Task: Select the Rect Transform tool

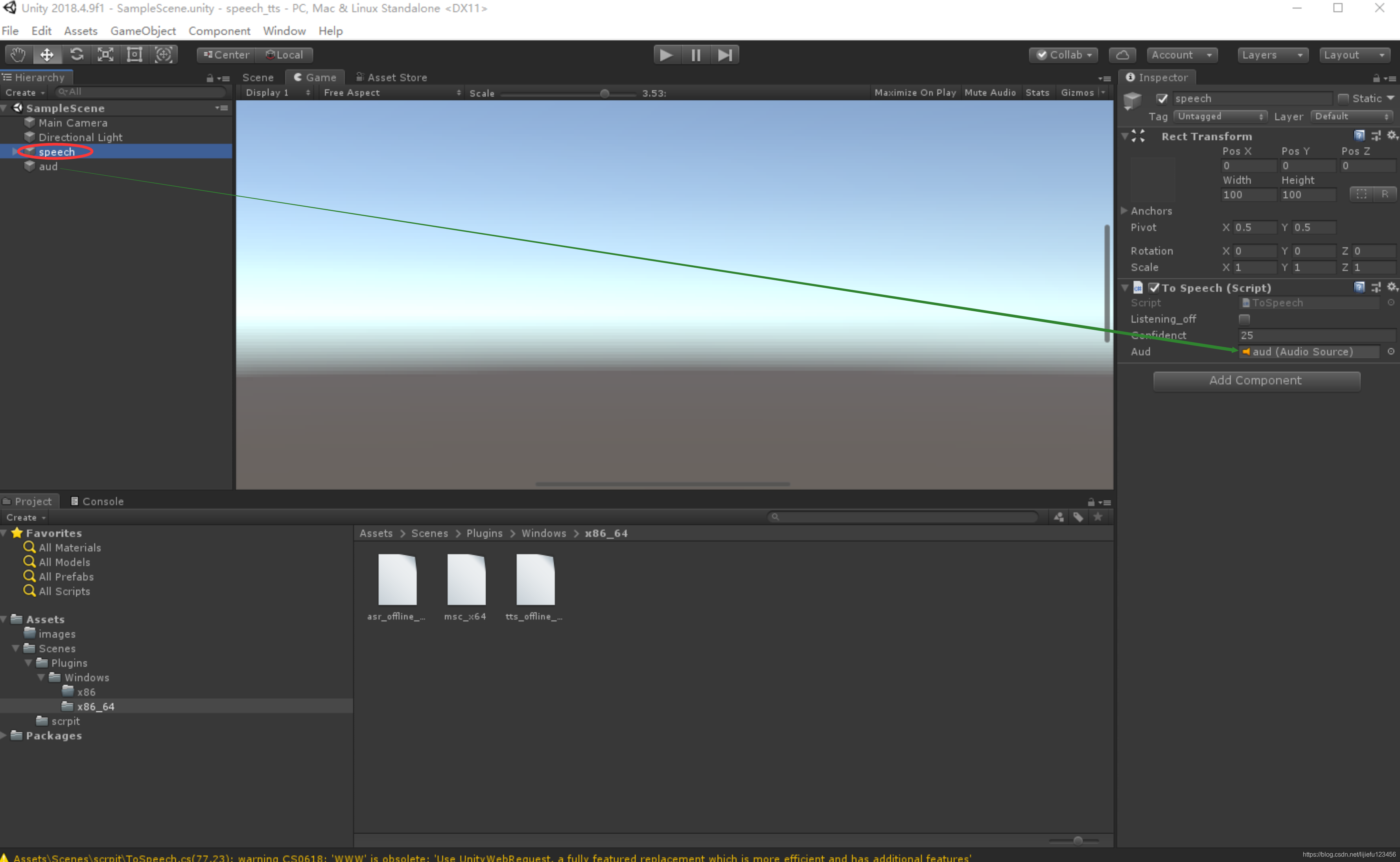Action: [x=134, y=55]
